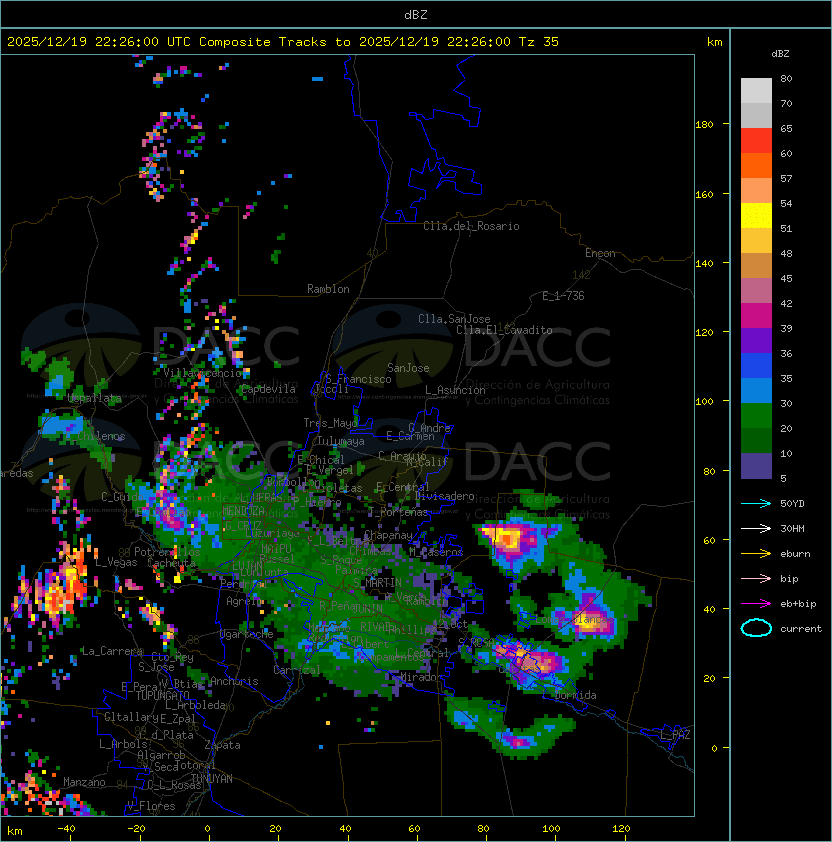
Task: Select the slate purple 5-10 dBZ swatch
Action: (x=756, y=466)
